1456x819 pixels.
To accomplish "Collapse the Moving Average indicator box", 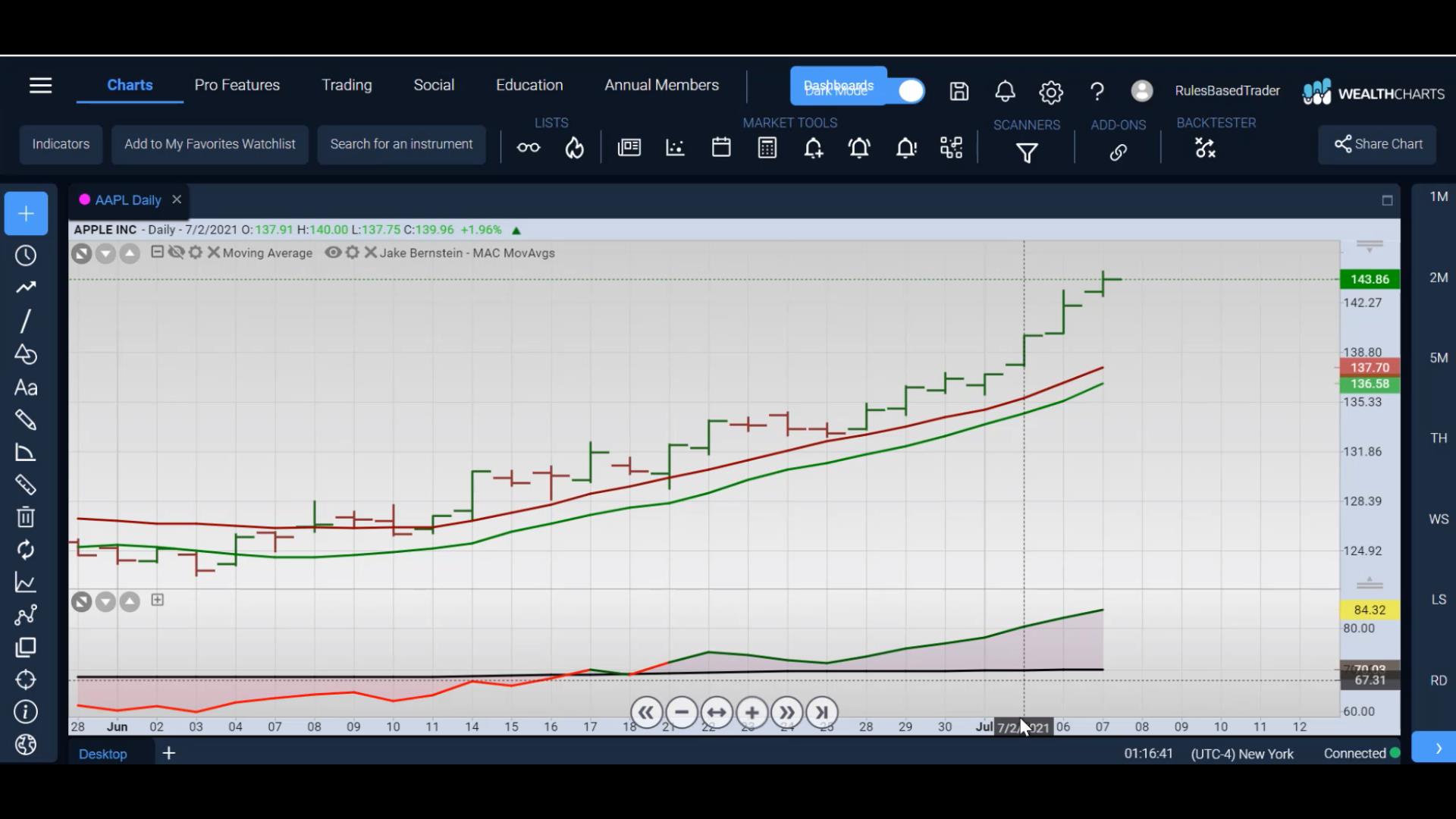I will pos(157,252).
